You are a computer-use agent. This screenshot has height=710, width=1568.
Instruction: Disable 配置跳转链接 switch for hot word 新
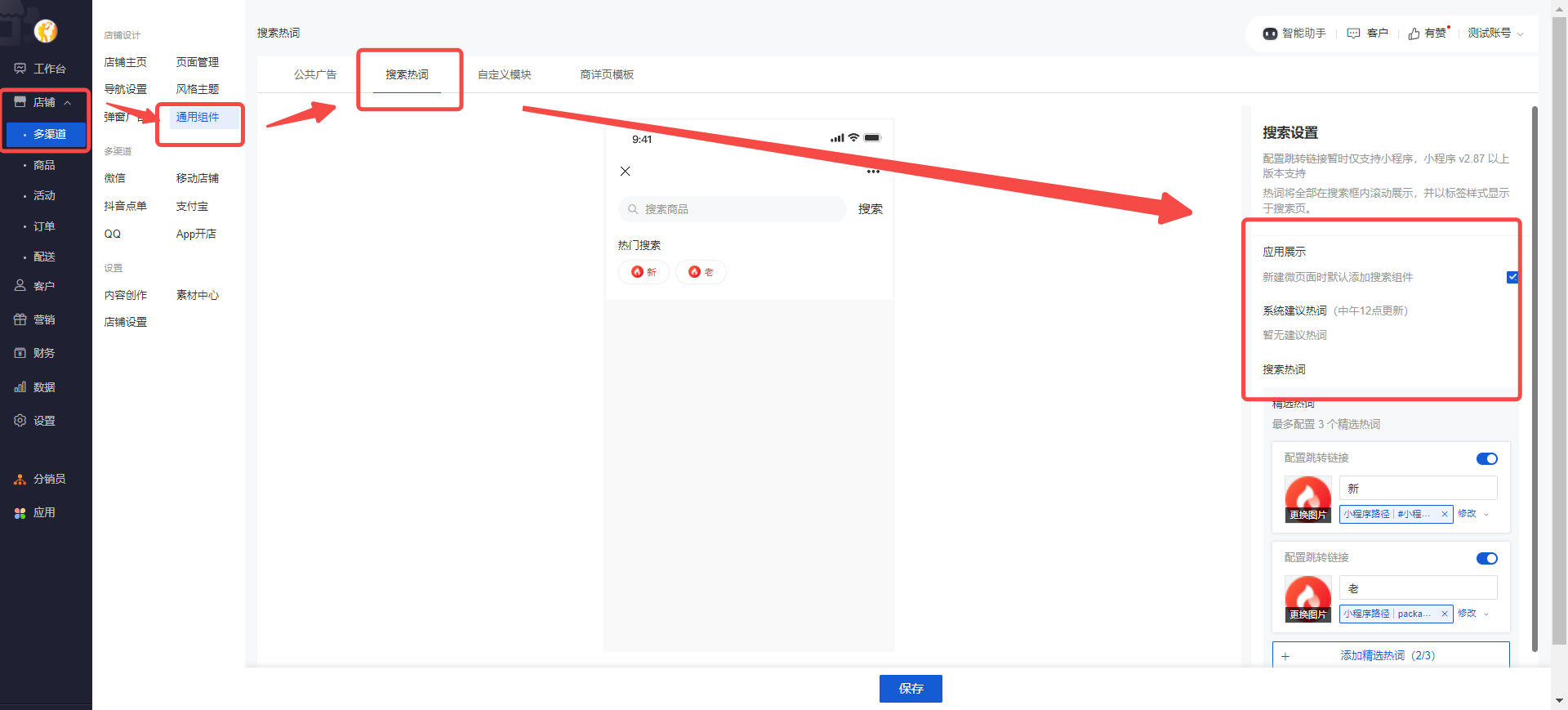pos(1486,459)
